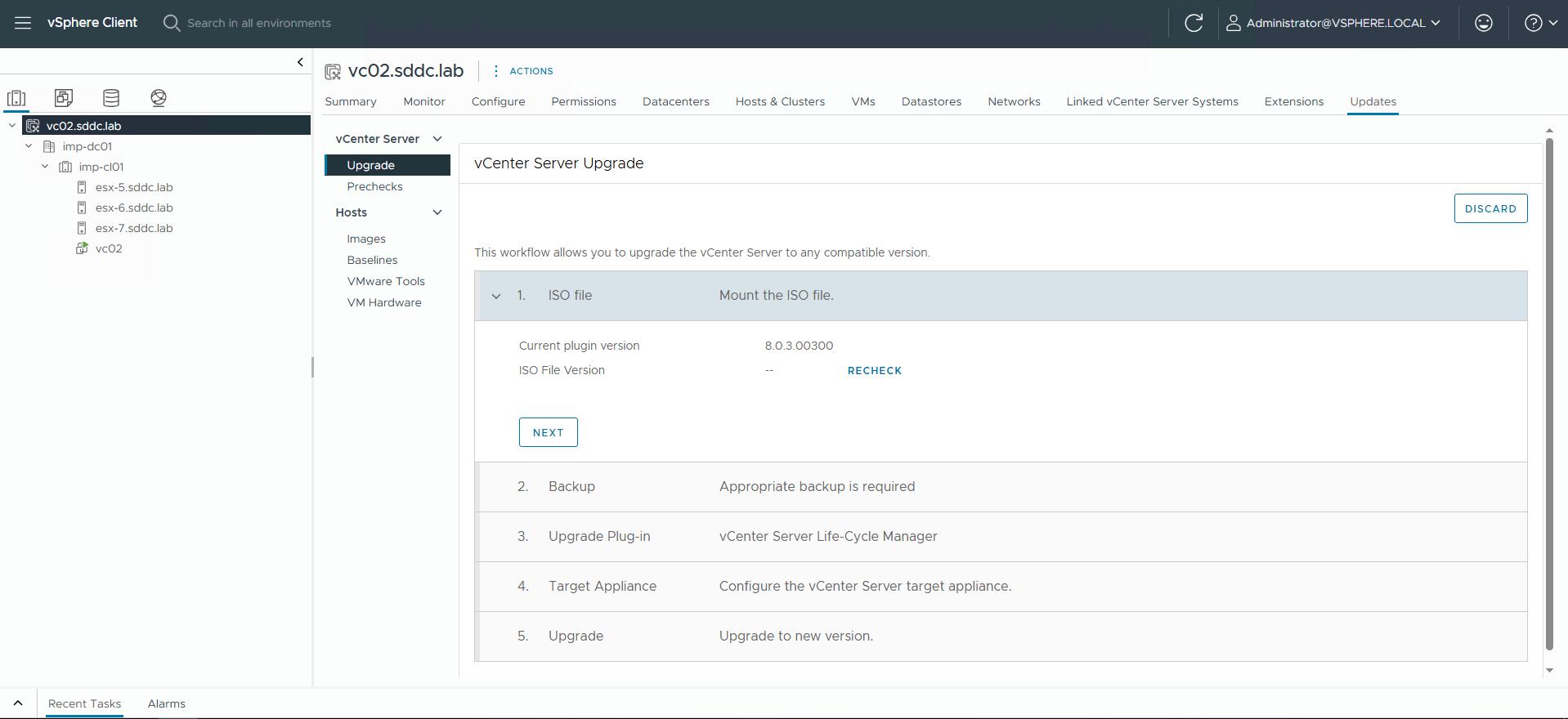
Task: Collapse the ISO file step
Action: [496, 296]
